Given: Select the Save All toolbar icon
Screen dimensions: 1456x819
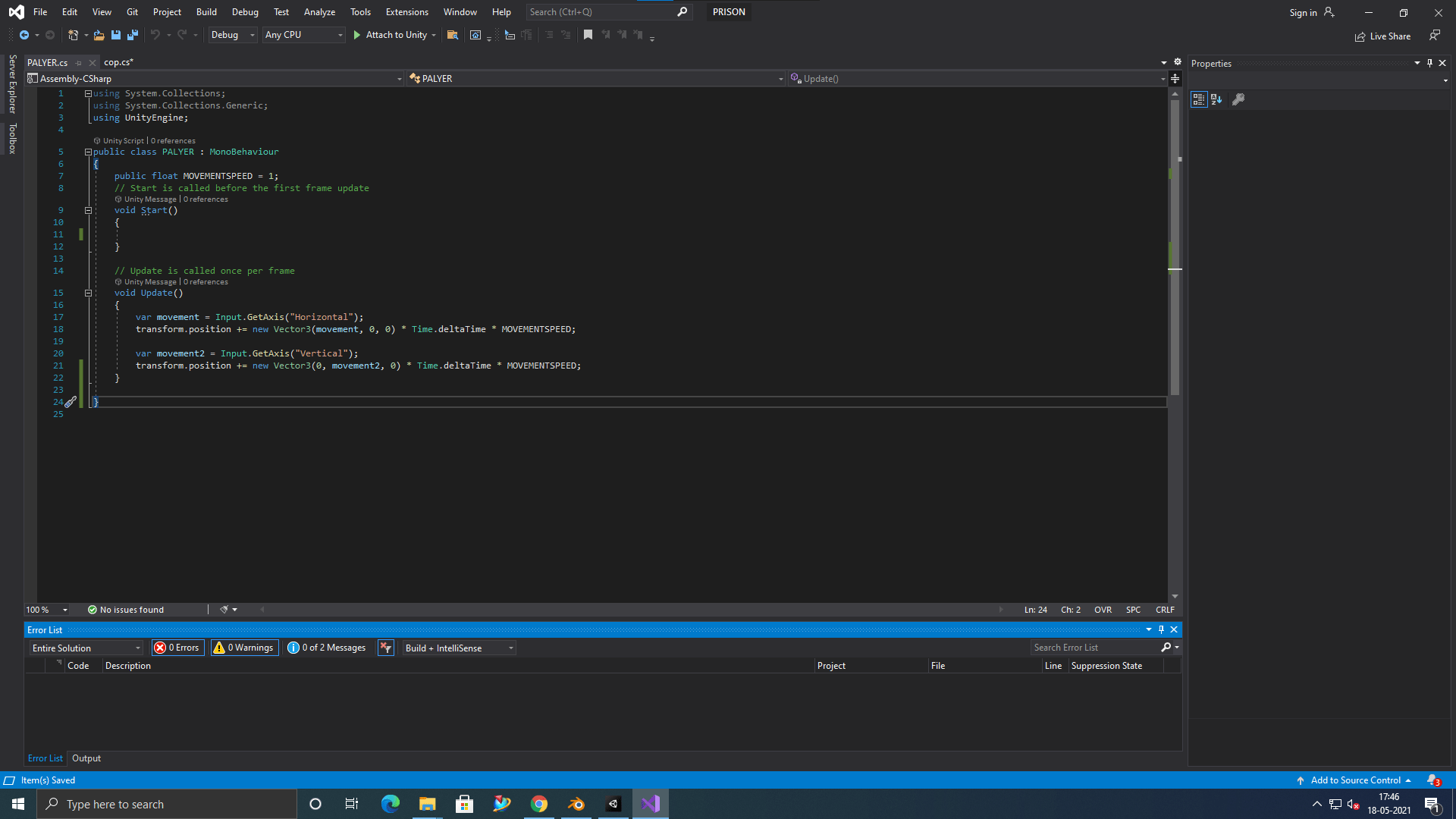Looking at the screenshot, I should coord(133,35).
